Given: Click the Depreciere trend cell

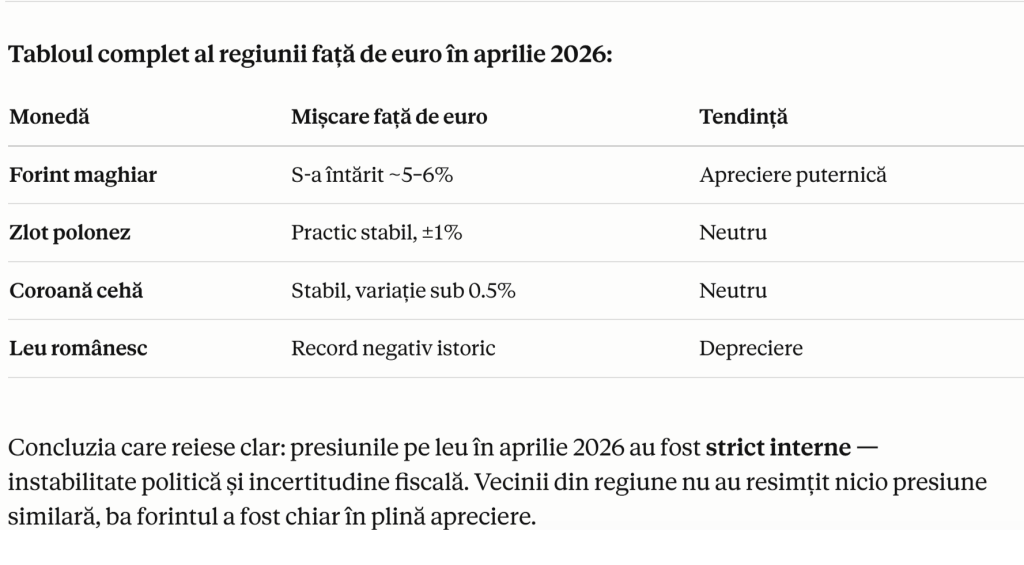Looking at the screenshot, I should point(751,348).
